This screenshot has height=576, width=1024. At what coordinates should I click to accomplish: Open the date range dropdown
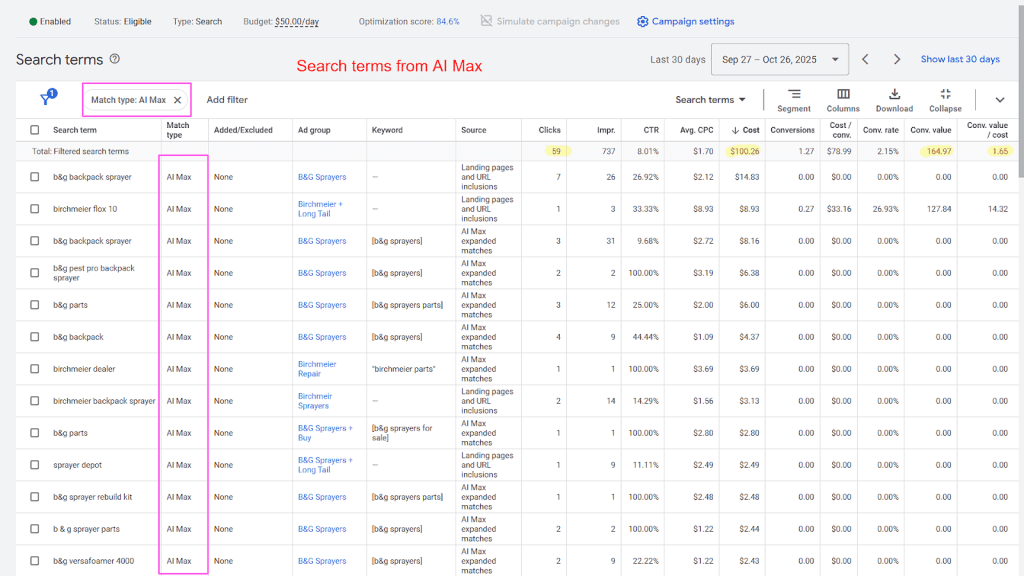point(780,59)
